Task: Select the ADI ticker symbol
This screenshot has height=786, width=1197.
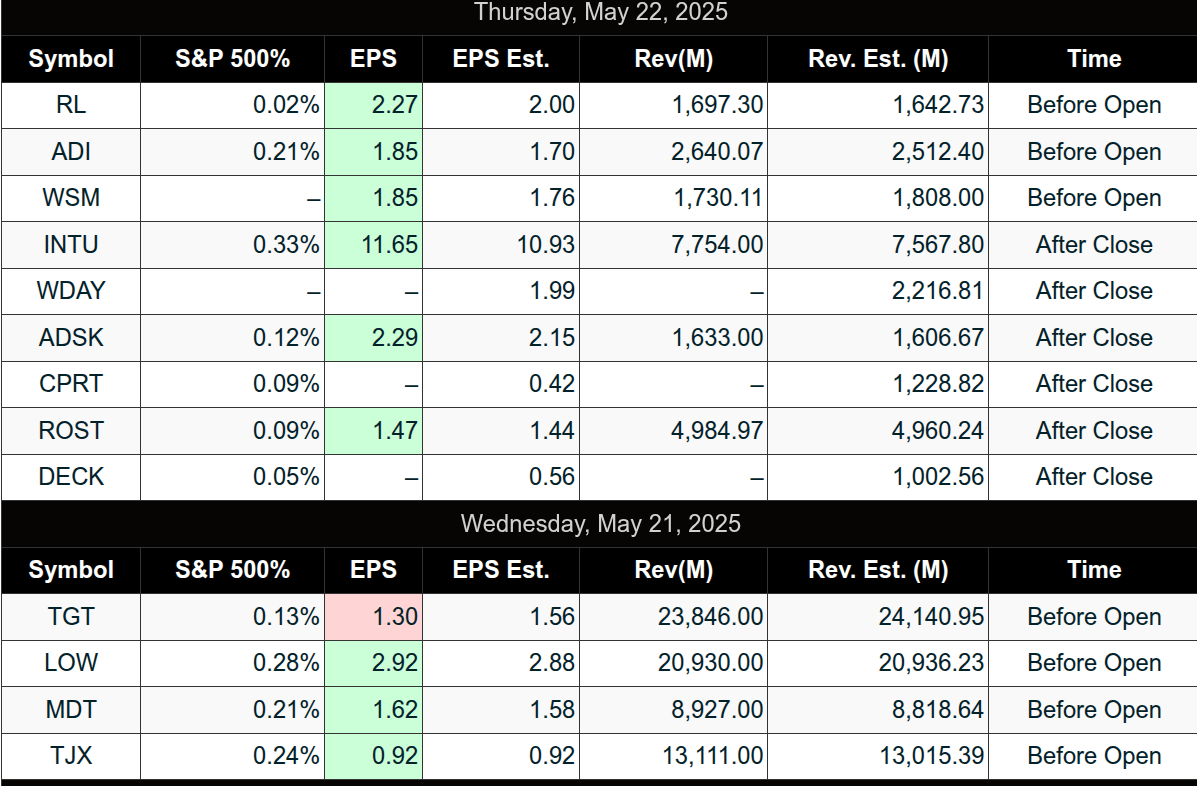Action: tap(71, 151)
